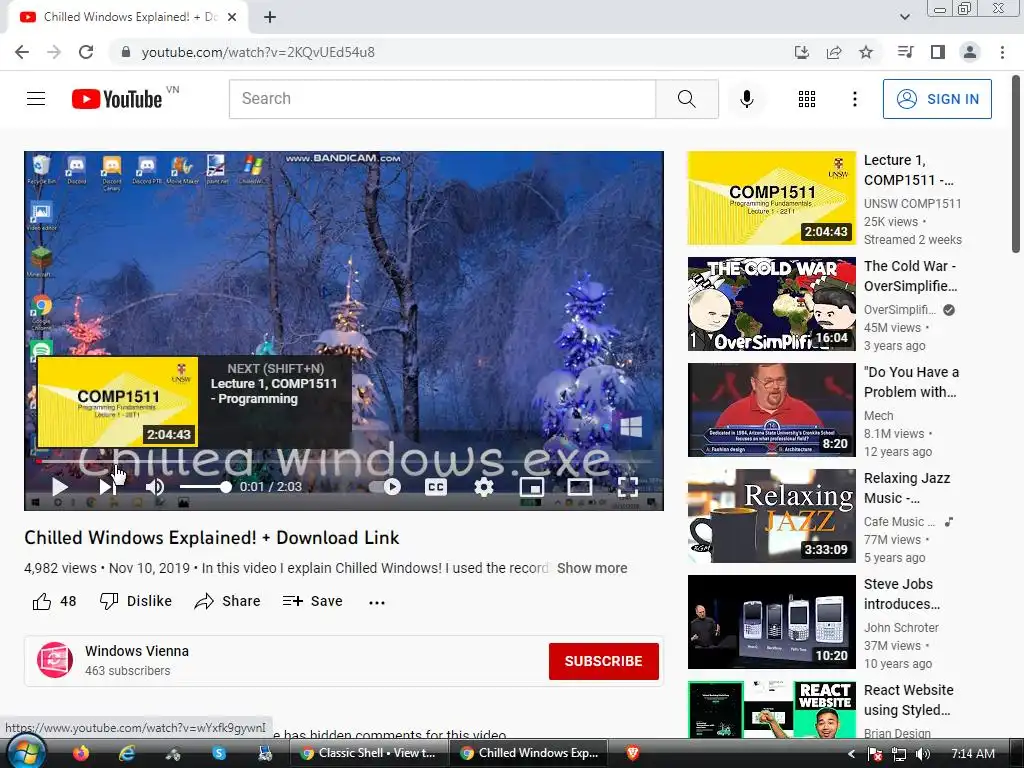This screenshot has width=1024, height=768.
Task: Share the video
Action: [227, 601]
